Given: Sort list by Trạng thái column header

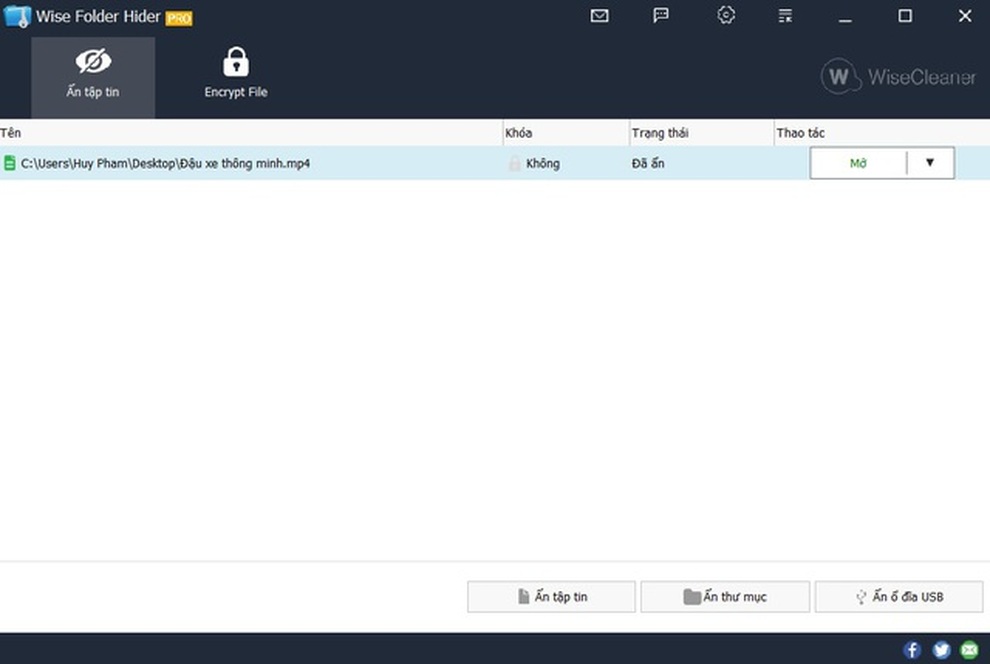Looking at the screenshot, I should (x=701, y=133).
